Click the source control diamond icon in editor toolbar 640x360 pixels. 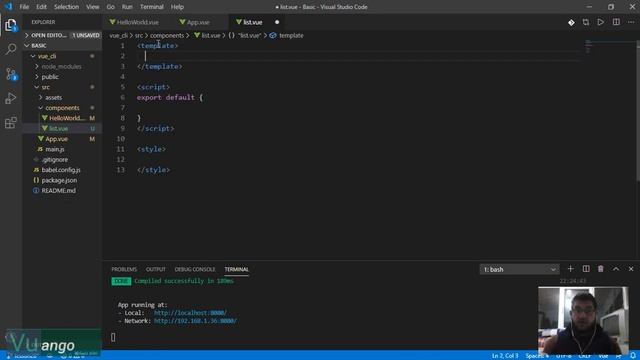coord(571,22)
